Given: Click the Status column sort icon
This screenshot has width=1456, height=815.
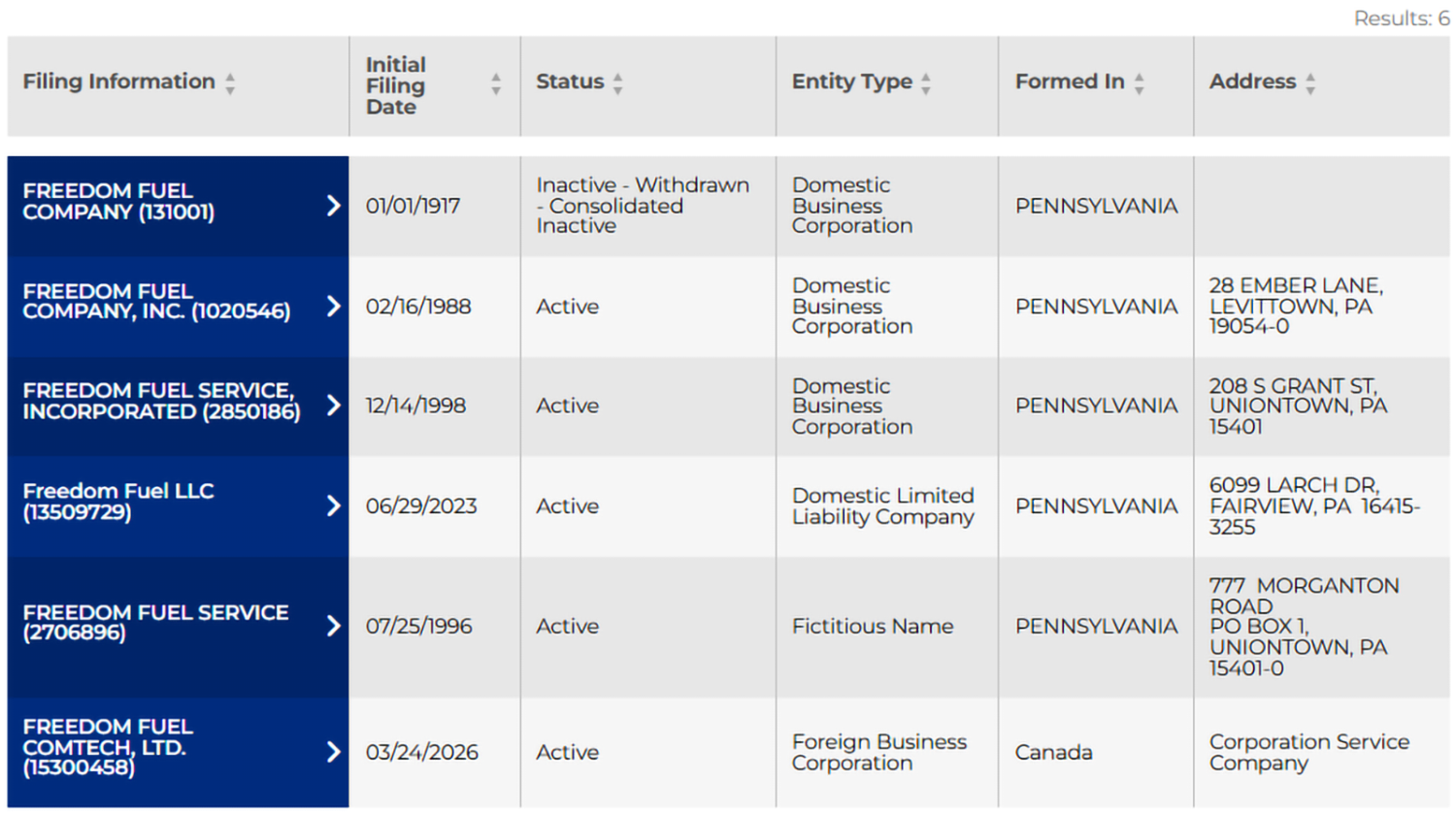Looking at the screenshot, I should 617,83.
